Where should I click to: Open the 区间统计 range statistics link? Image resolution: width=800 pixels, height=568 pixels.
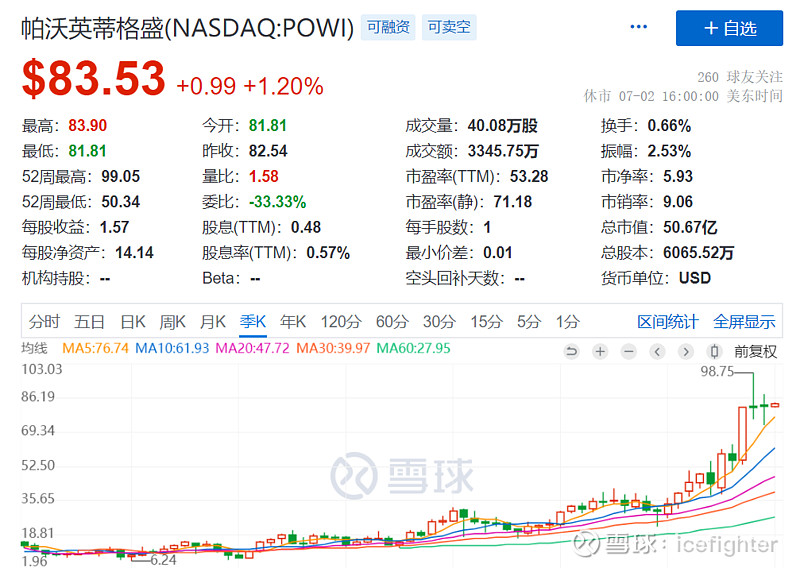click(668, 322)
